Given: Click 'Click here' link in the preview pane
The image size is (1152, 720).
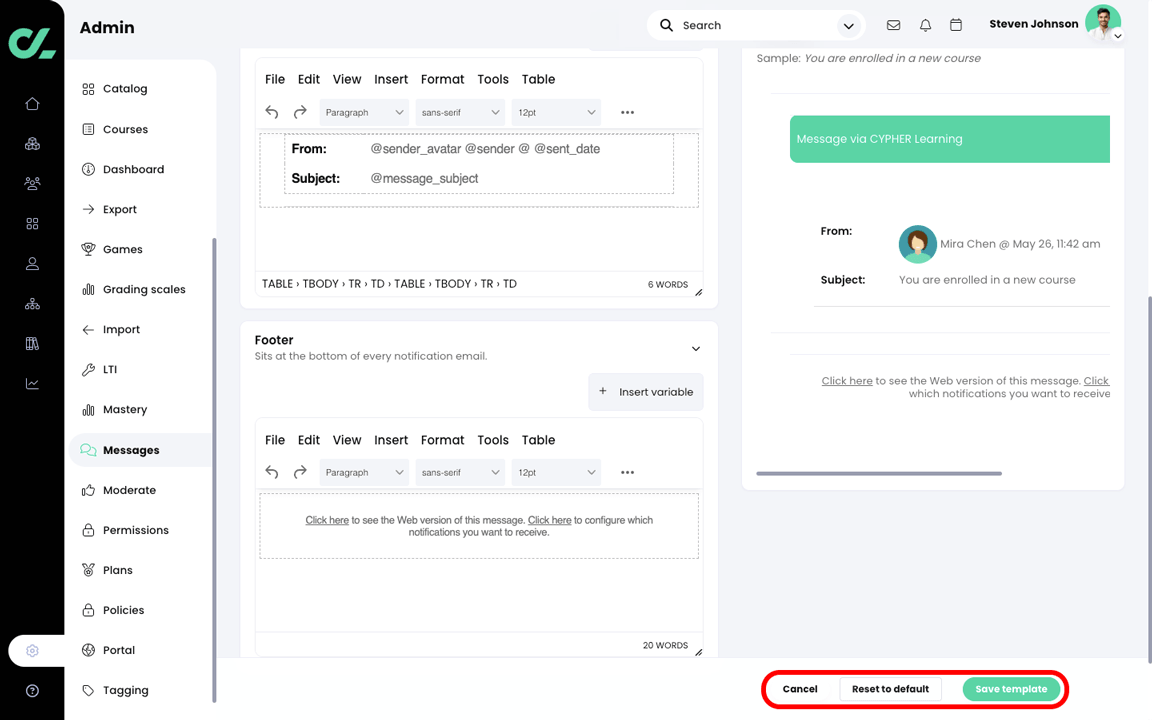Looking at the screenshot, I should 847,381.
